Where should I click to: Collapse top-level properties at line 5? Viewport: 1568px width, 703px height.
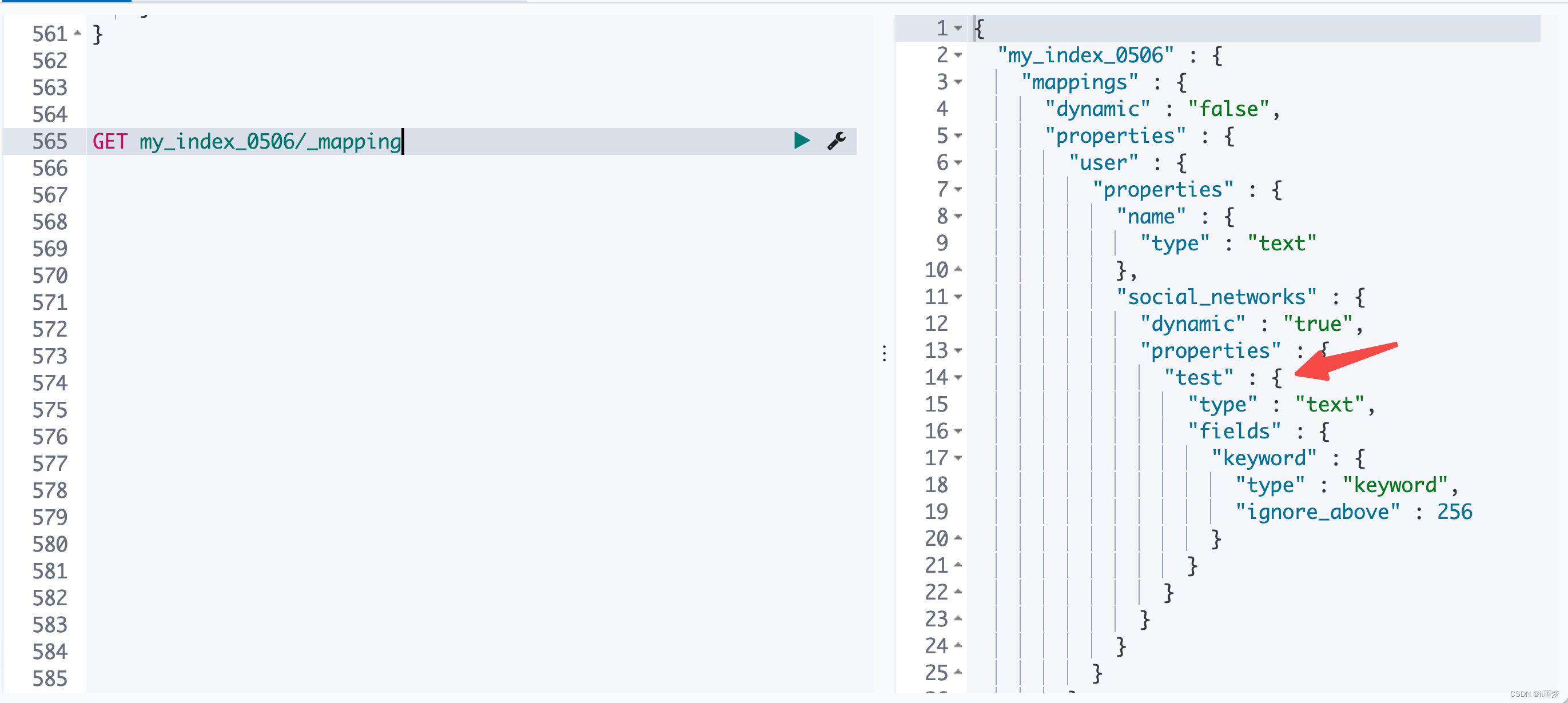pyautogui.click(x=958, y=135)
